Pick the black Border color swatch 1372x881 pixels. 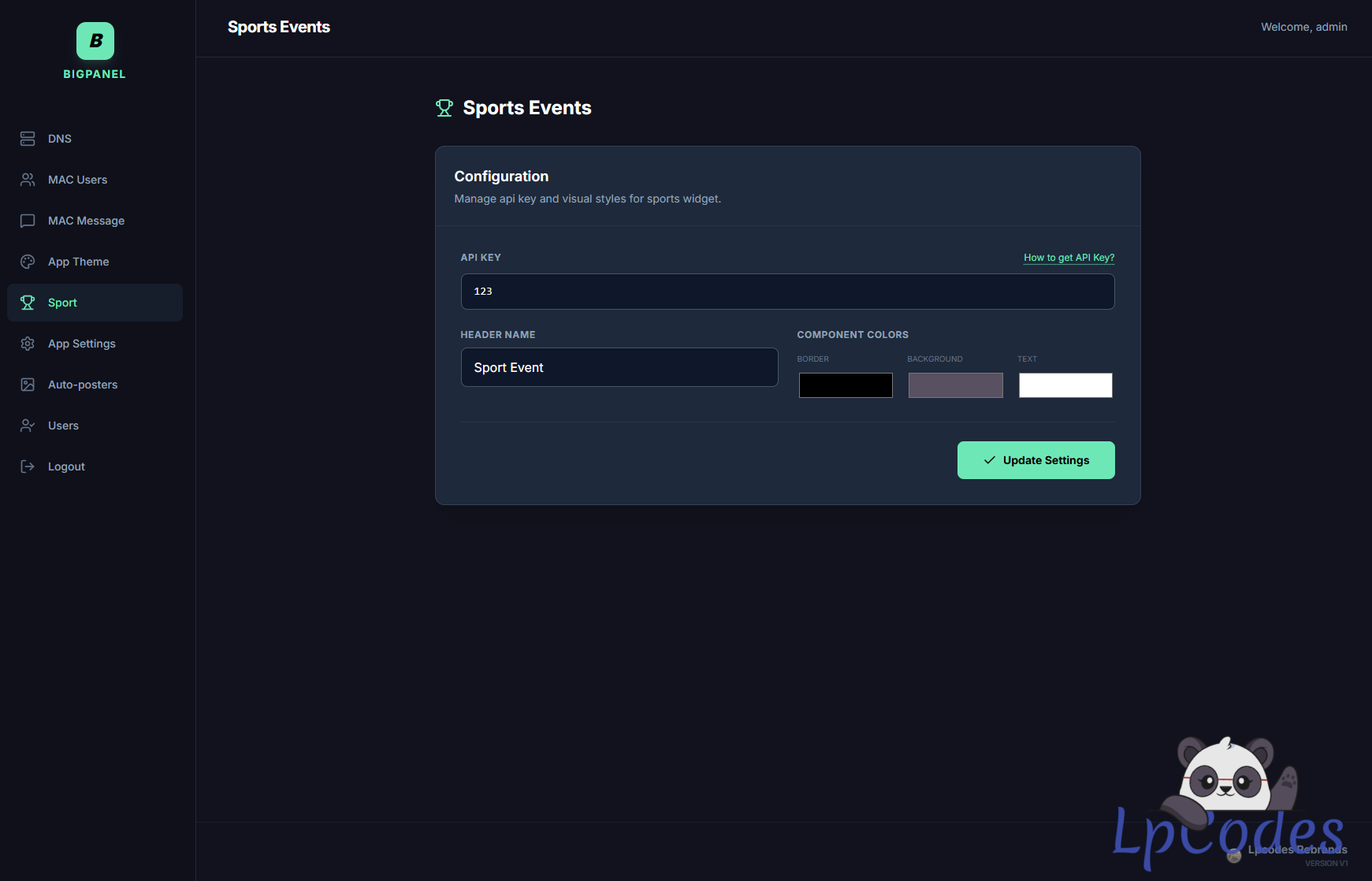(846, 385)
